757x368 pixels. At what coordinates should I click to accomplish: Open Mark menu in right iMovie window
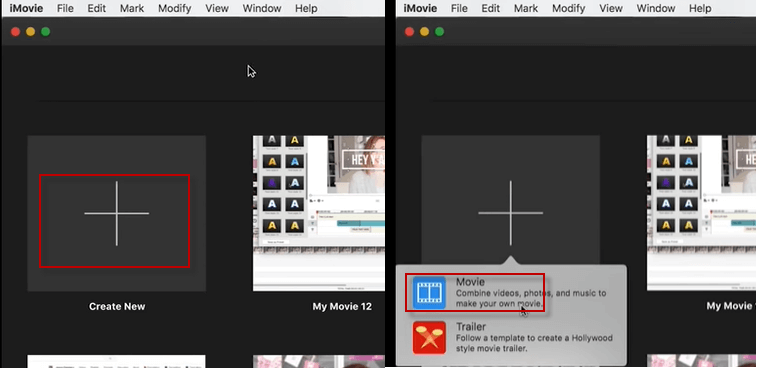(526, 8)
